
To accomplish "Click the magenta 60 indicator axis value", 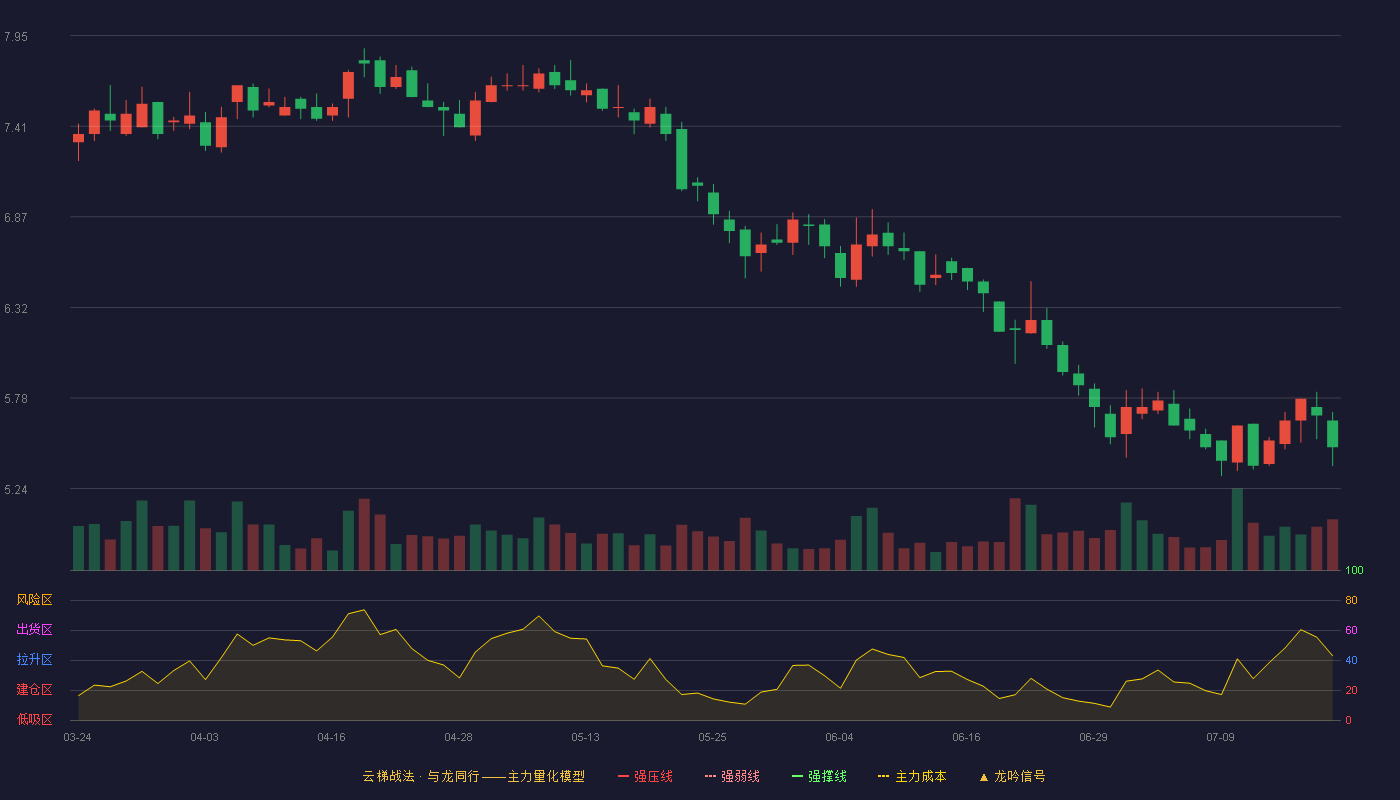I will (x=1351, y=630).
